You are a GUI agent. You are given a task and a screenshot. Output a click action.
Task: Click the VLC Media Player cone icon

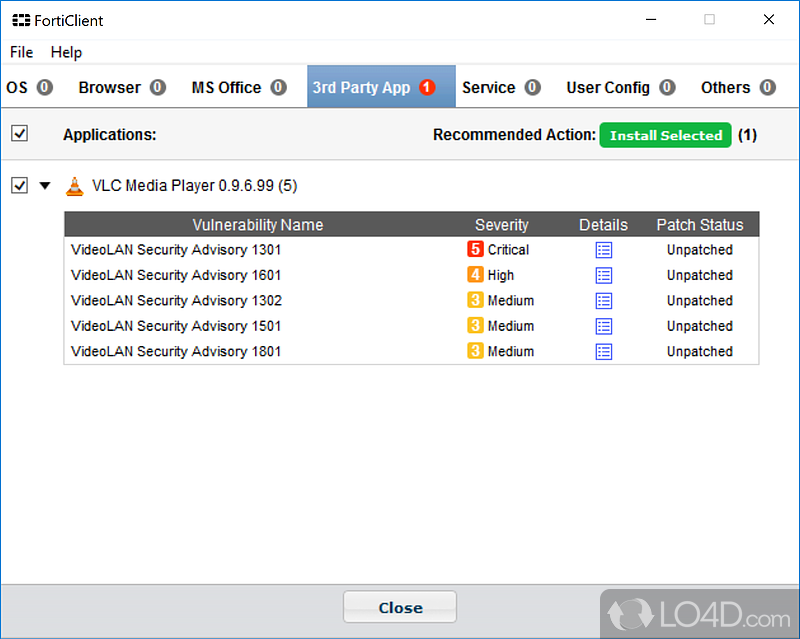tap(75, 186)
